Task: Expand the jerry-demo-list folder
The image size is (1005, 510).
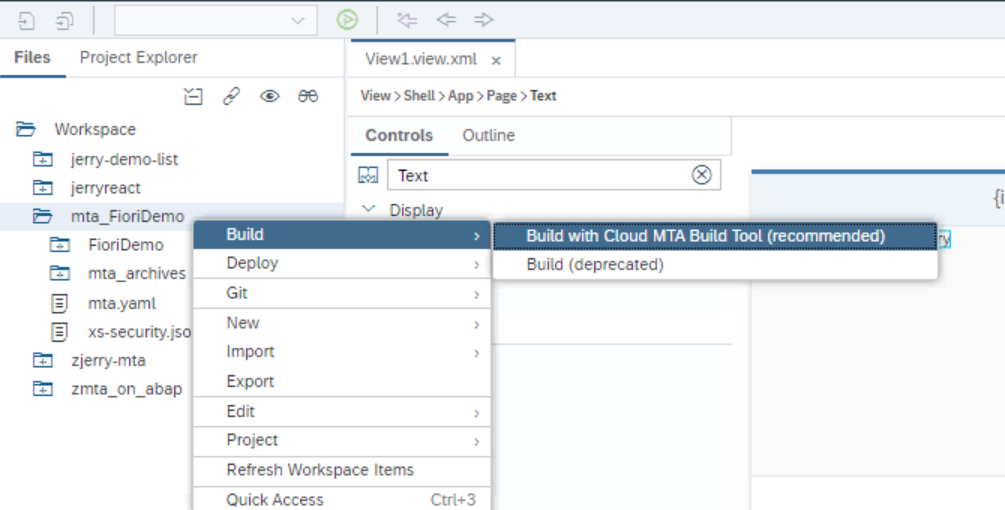Action: (42, 159)
